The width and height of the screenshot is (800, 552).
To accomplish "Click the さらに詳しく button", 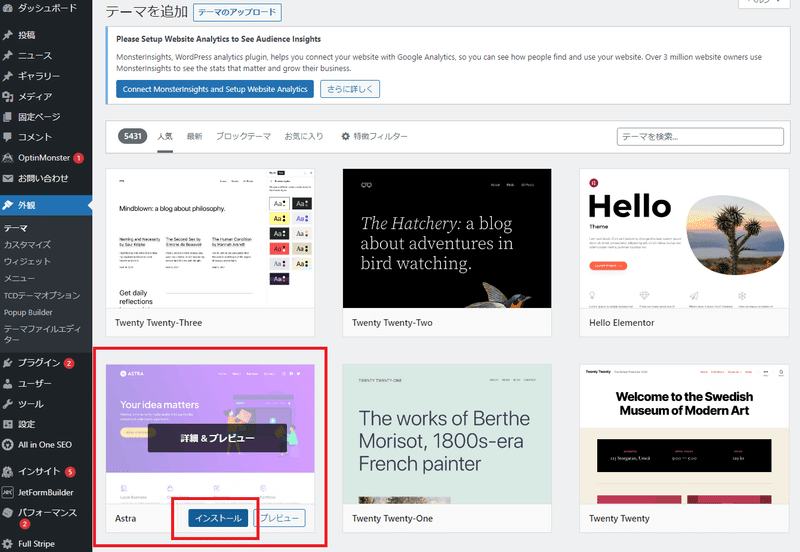I will tap(350, 89).
